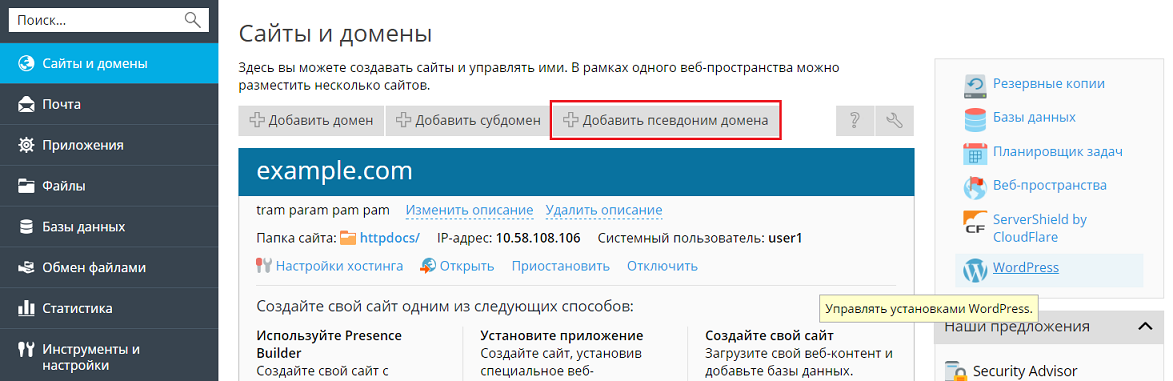Click the Security Advisor lock icon
This screenshot has width=1173, height=381.
pos(955,372)
